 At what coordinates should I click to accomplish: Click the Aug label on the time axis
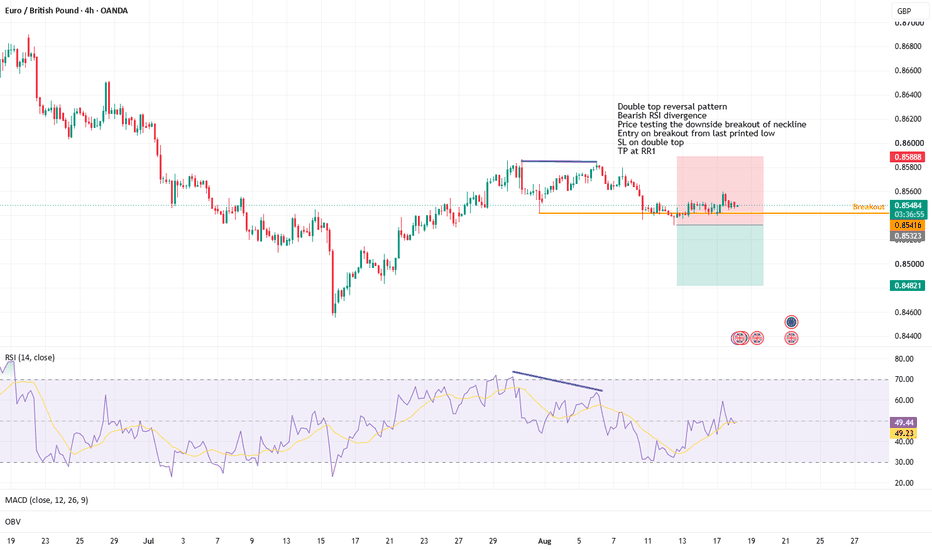point(544,541)
